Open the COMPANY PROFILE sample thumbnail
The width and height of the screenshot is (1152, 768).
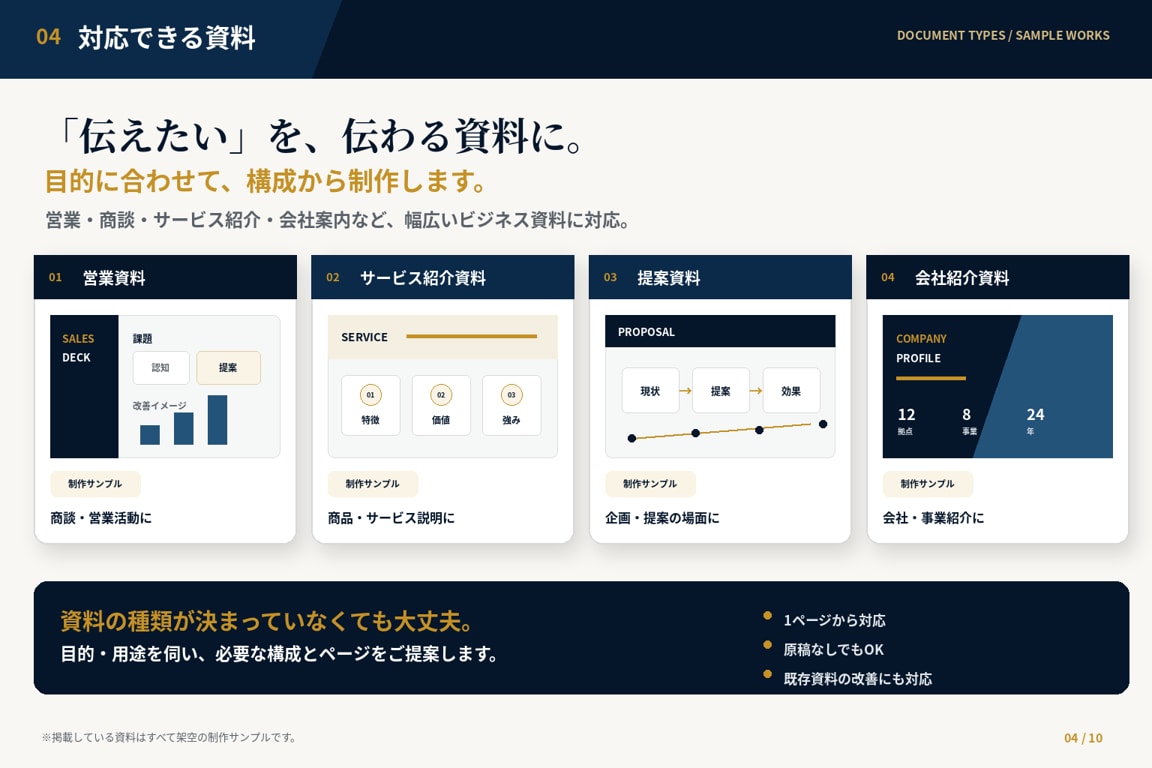coord(997,387)
